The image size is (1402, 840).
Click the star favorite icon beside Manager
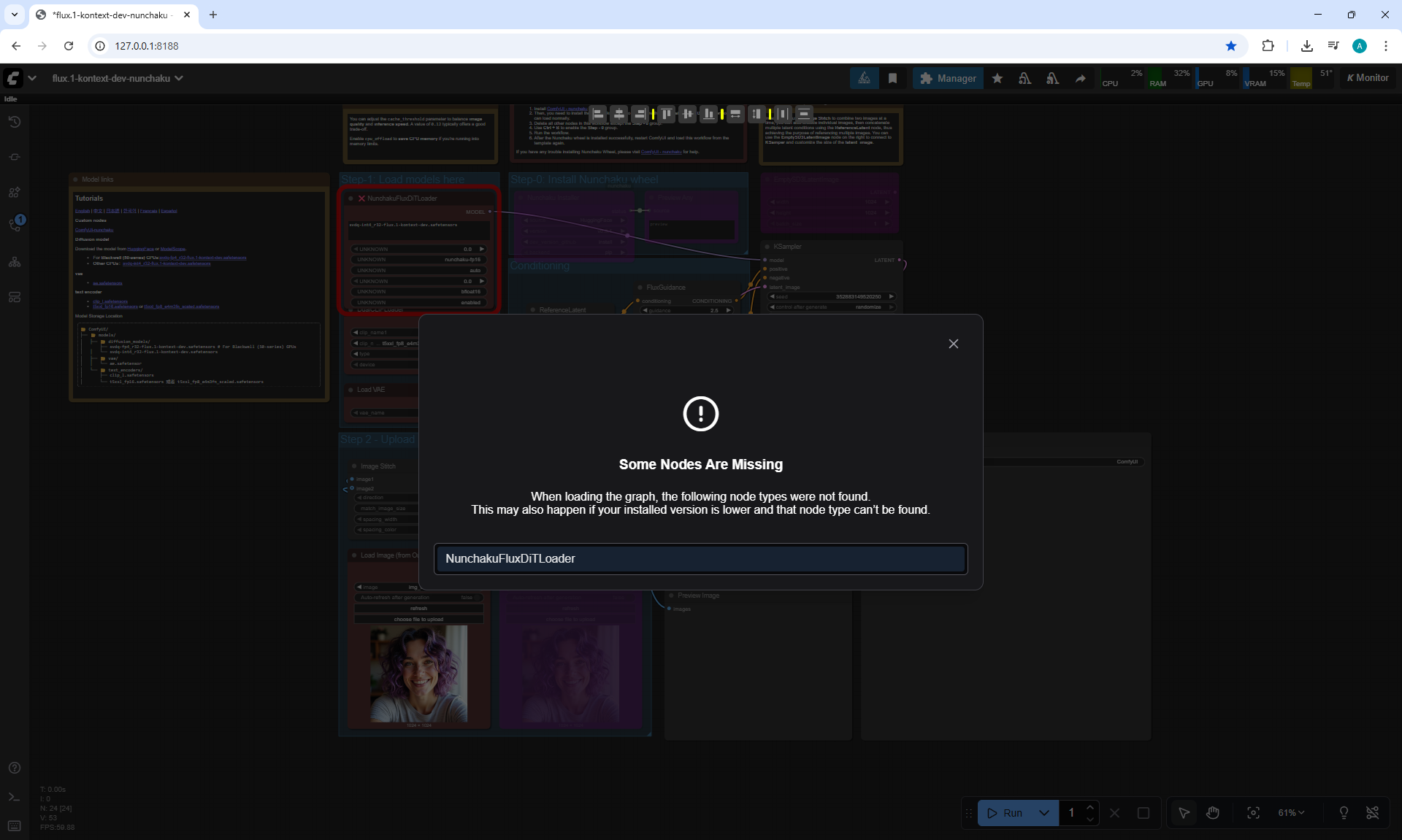(x=997, y=78)
